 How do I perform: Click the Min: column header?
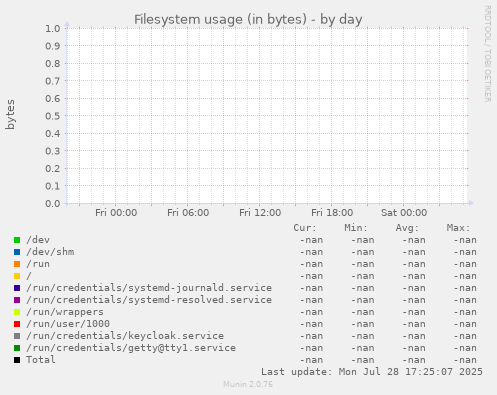pyautogui.click(x=356, y=228)
